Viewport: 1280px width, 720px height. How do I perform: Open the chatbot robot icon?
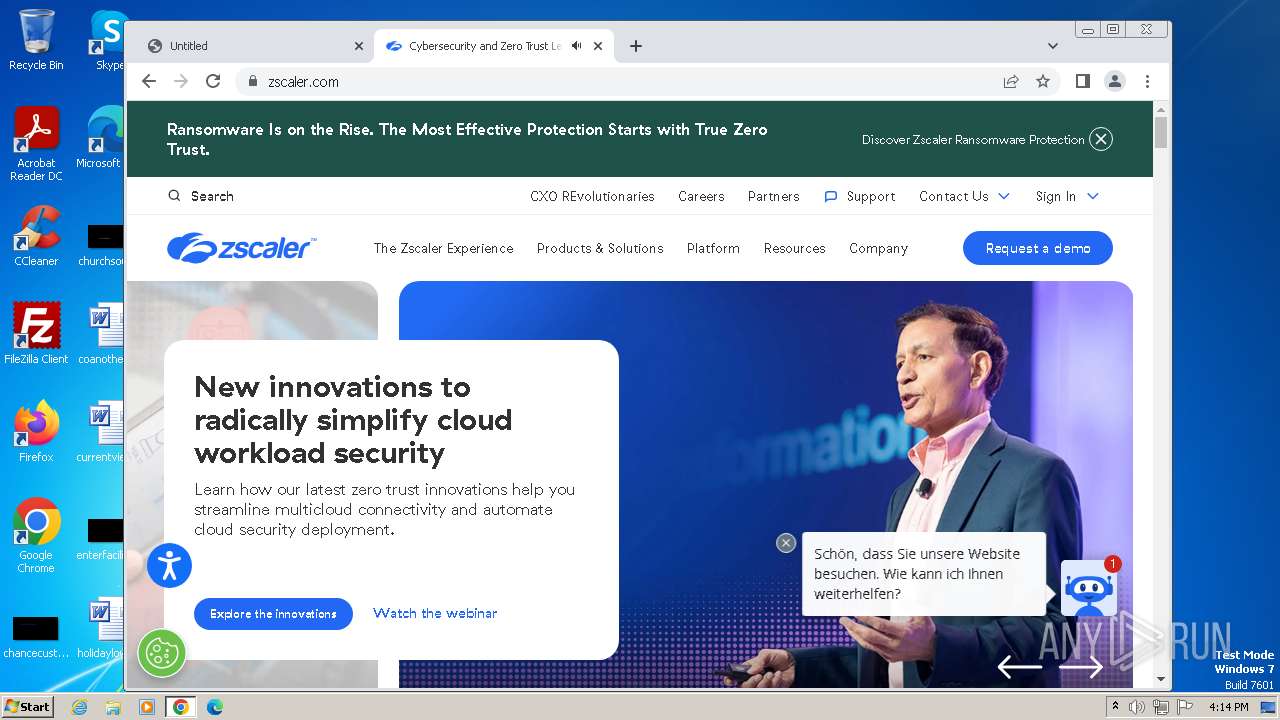point(1088,588)
